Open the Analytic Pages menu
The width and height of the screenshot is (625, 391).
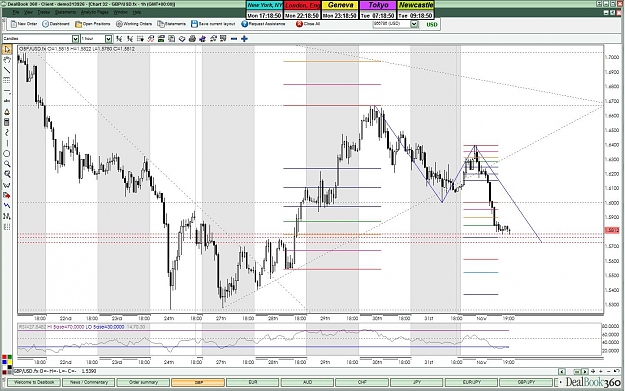point(94,13)
